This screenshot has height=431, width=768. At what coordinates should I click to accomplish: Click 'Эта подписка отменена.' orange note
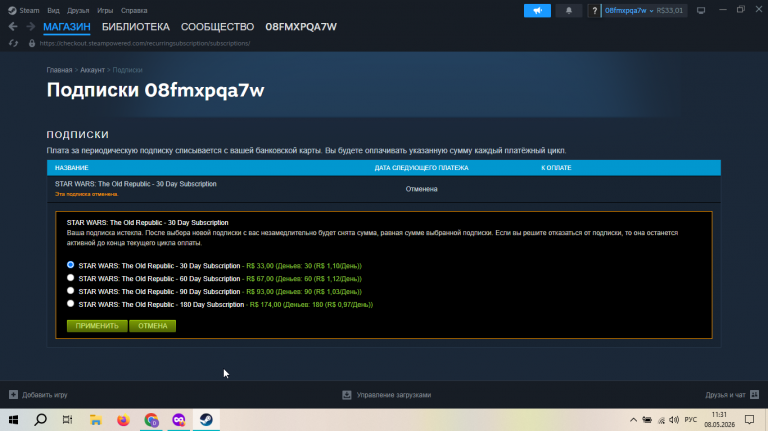[86, 194]
